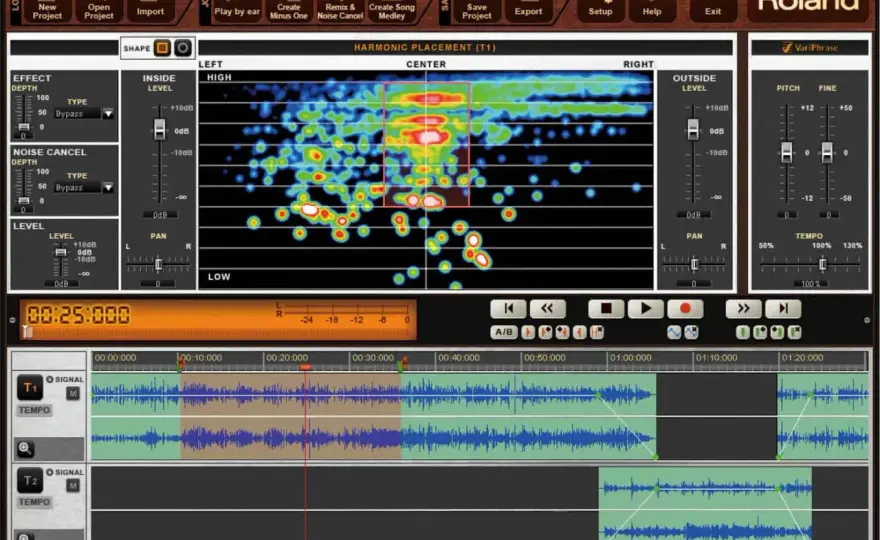Click the fast-forward button
The height and width of the screenshot is (540, 880).
(744, 308)
